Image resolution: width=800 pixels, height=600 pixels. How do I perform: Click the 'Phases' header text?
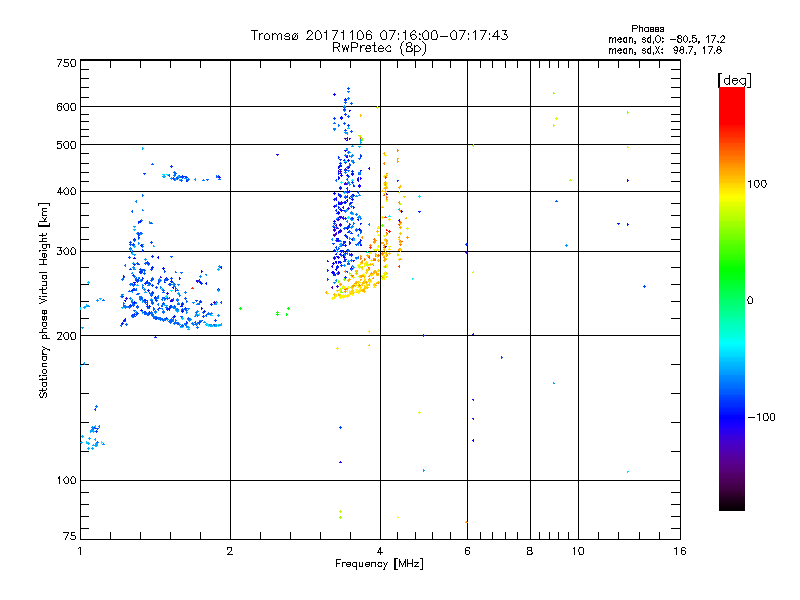click(647, 29)
